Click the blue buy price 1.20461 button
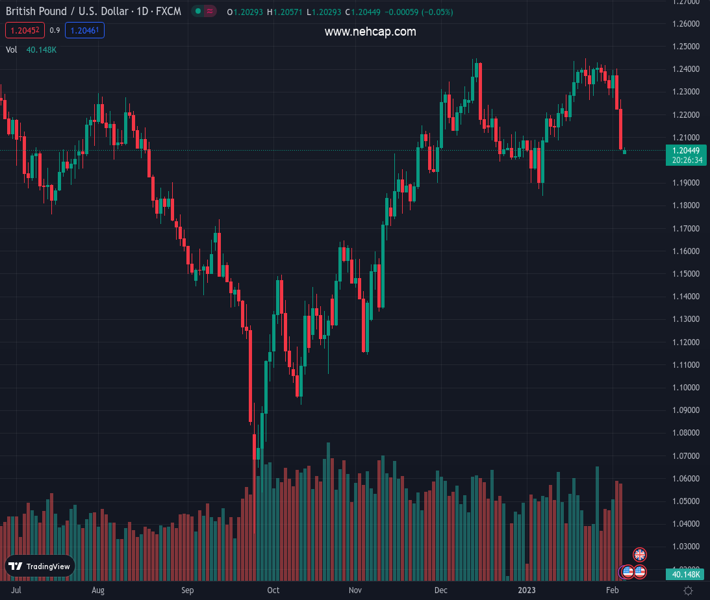 [85, 30]
